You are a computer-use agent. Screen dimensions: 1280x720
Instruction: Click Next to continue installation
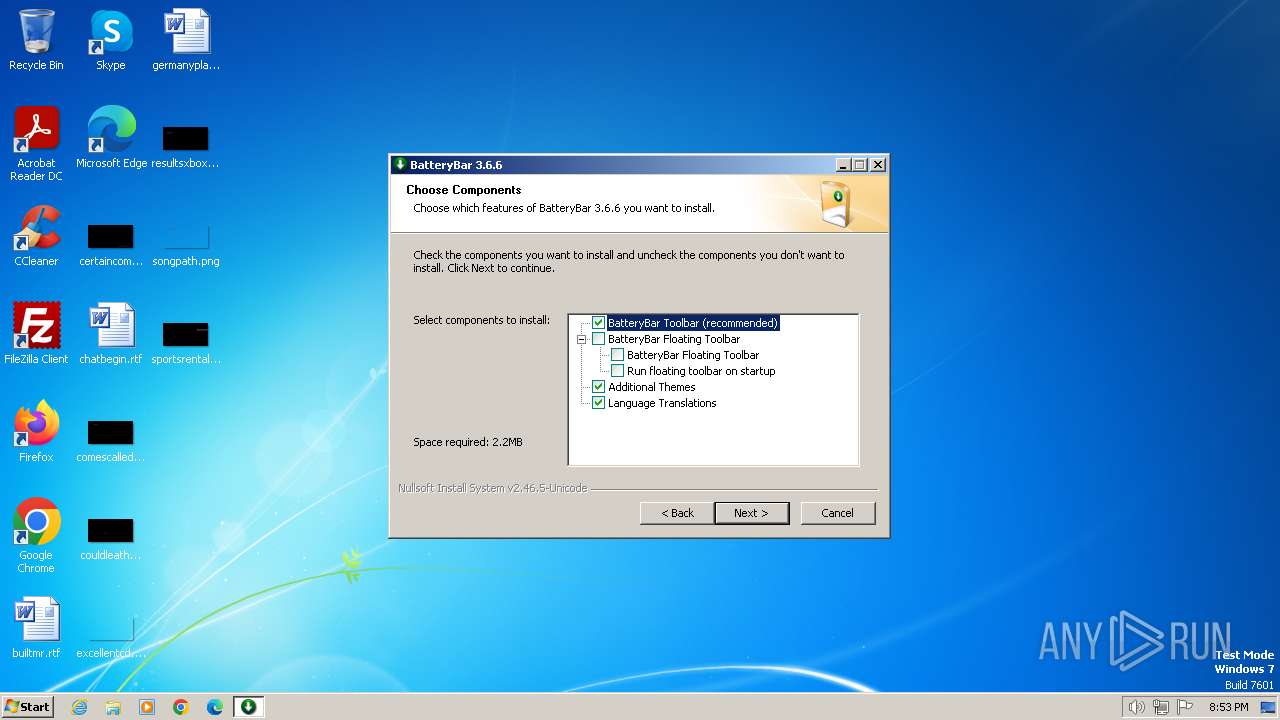click(751, 513)
